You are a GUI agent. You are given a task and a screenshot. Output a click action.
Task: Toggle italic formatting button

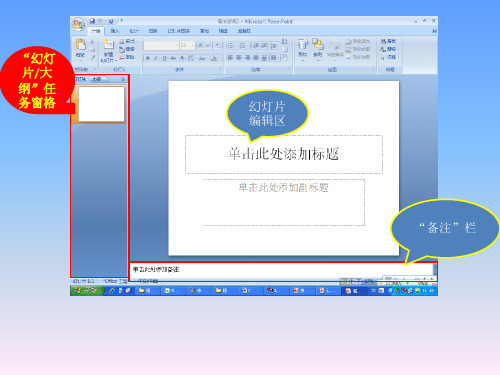(156, 58)
